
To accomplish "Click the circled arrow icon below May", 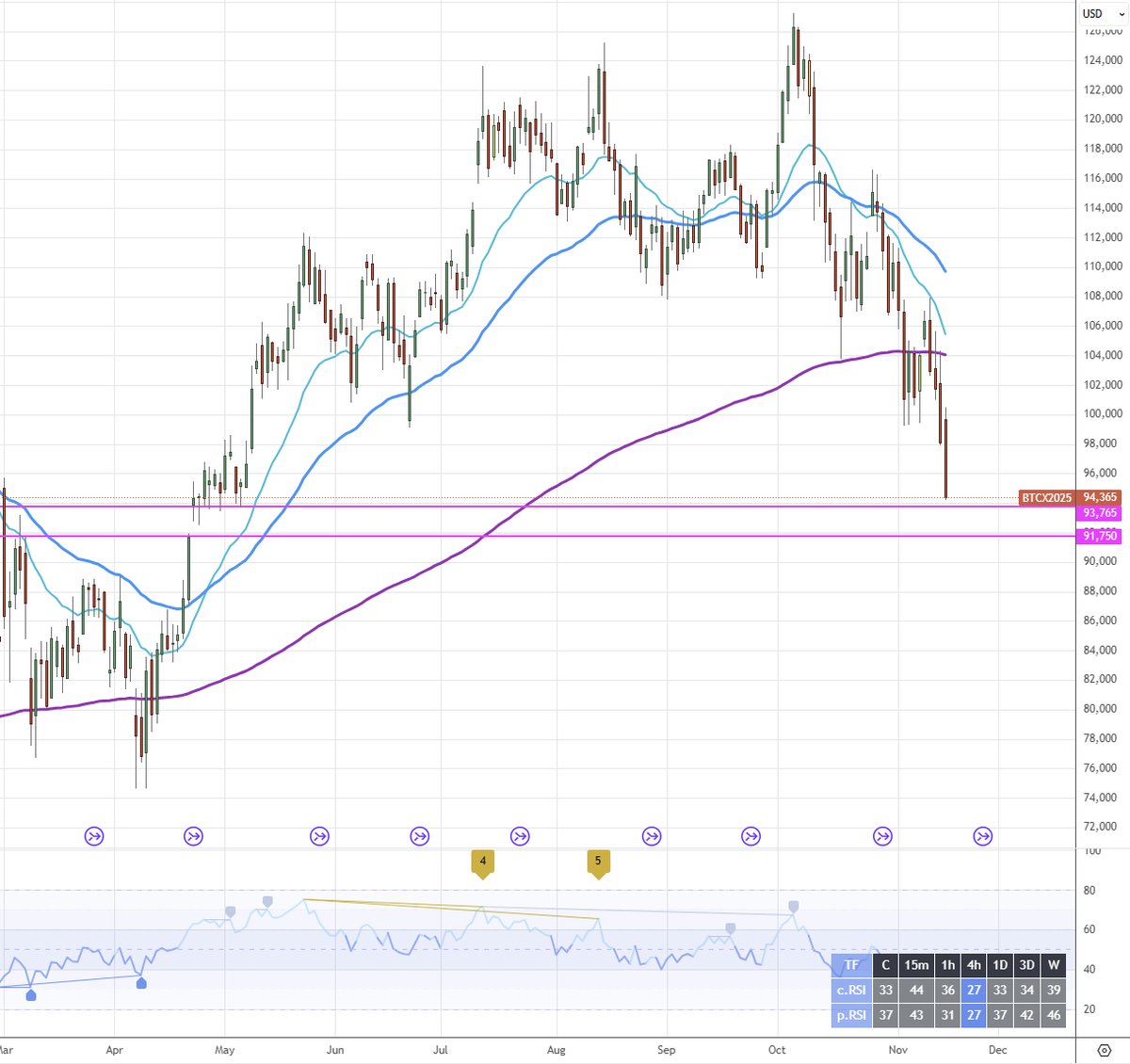I will point(192,835).
